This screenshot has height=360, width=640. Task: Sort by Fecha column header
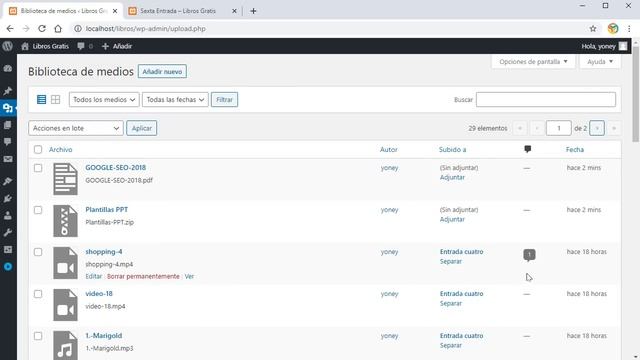point(575,149)
